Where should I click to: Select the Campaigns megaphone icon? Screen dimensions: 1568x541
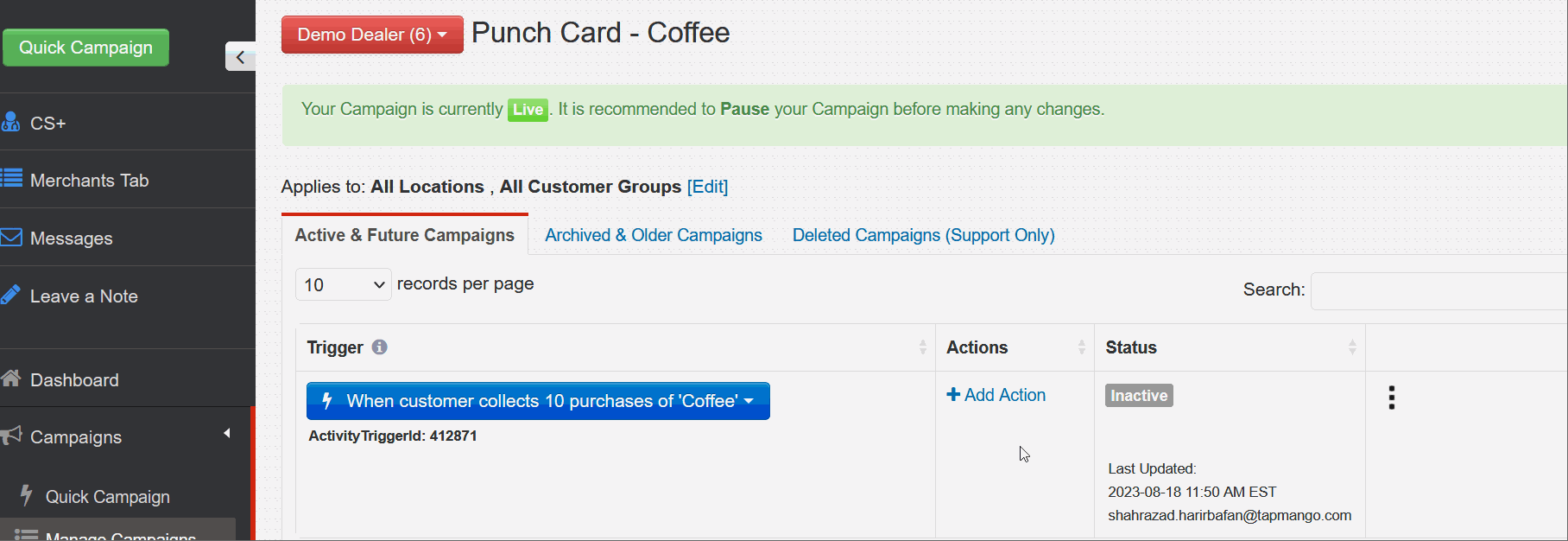click(x=11, y=436)
